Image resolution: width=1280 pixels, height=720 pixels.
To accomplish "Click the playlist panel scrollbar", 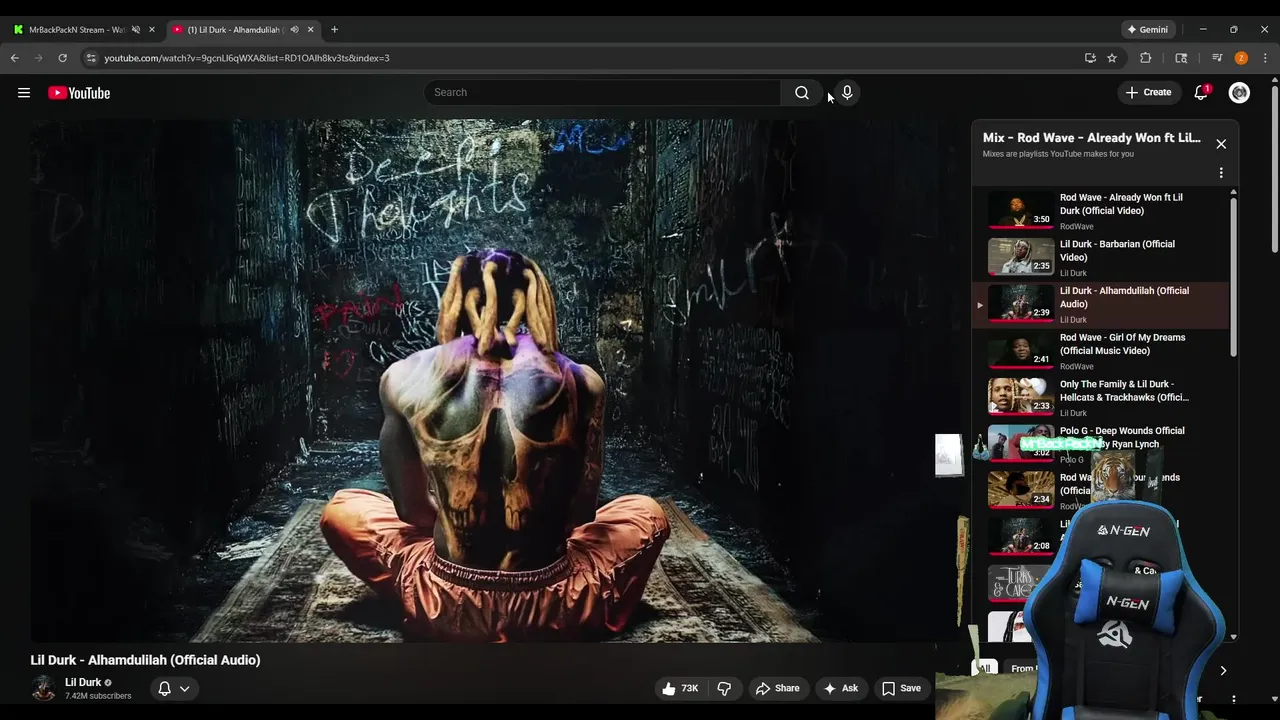I will pyautogui.click(x=1233, y=275).
